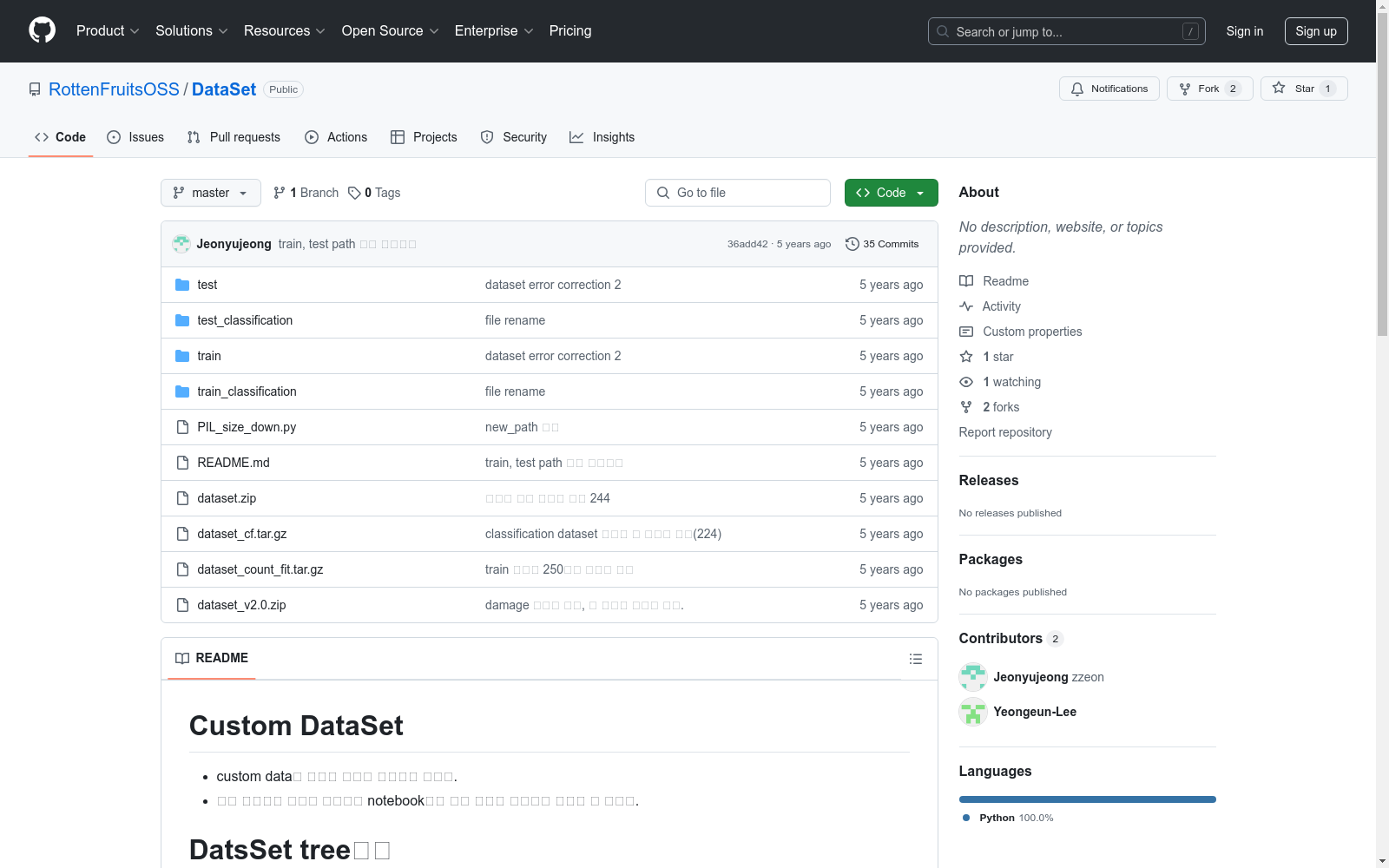This screenshot has width=1389, height=868.
Task: Click the search magnifier icon in header
Action: (943, 31)
